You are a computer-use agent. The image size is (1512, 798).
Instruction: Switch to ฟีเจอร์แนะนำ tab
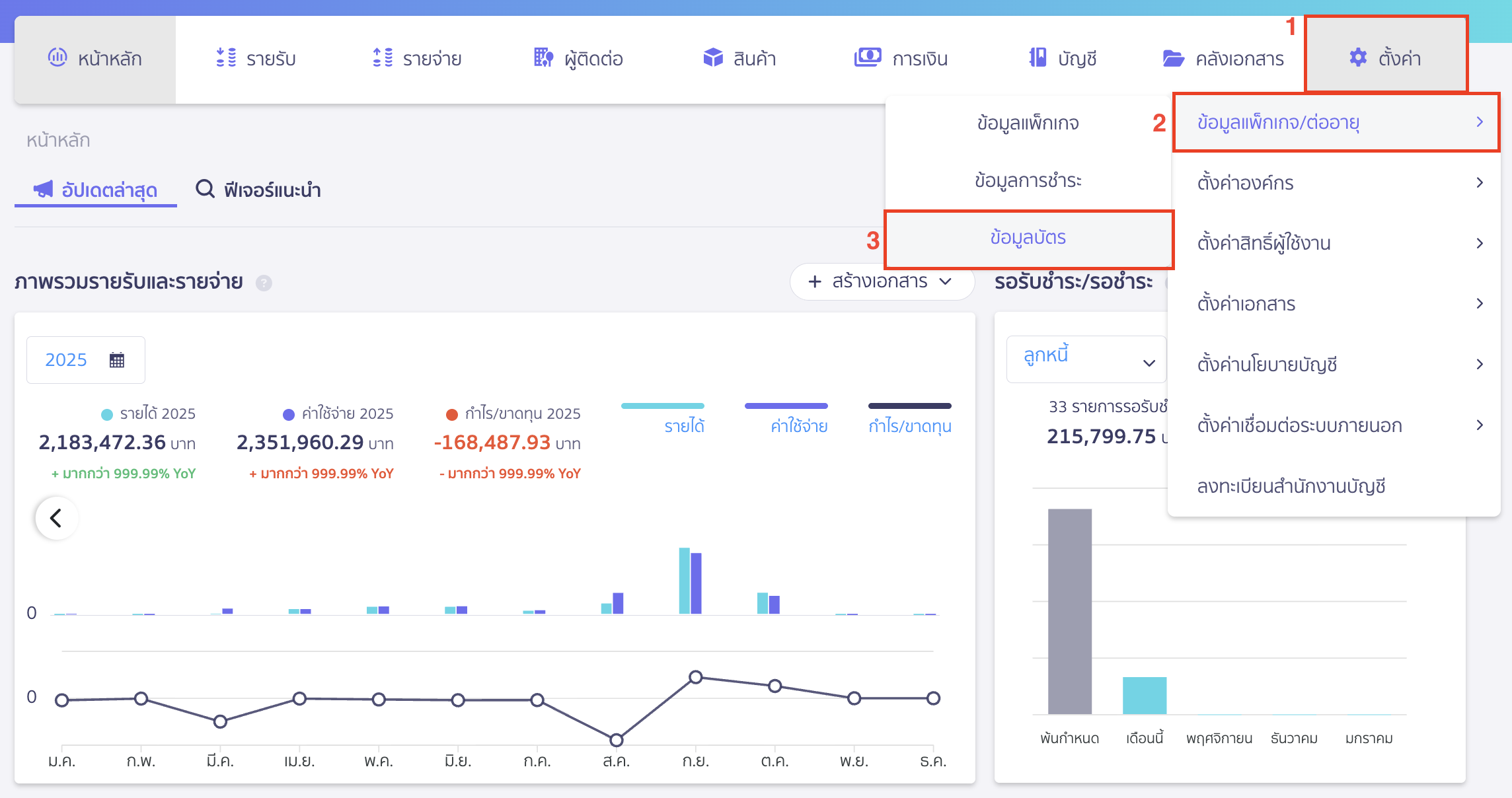click(258, 190)
